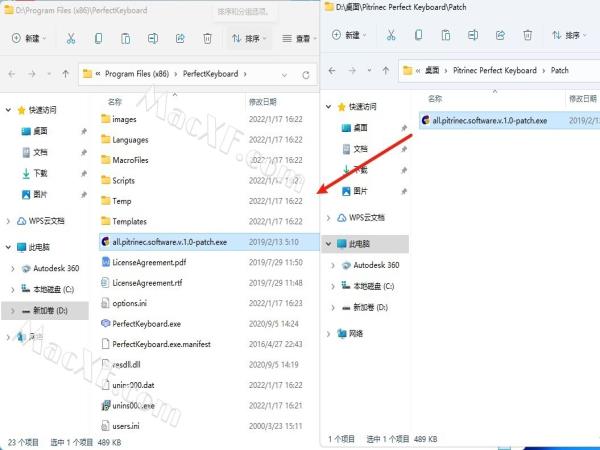Select patch exe in Patch window
600x450 pixels.
click(x=509, y=121)
